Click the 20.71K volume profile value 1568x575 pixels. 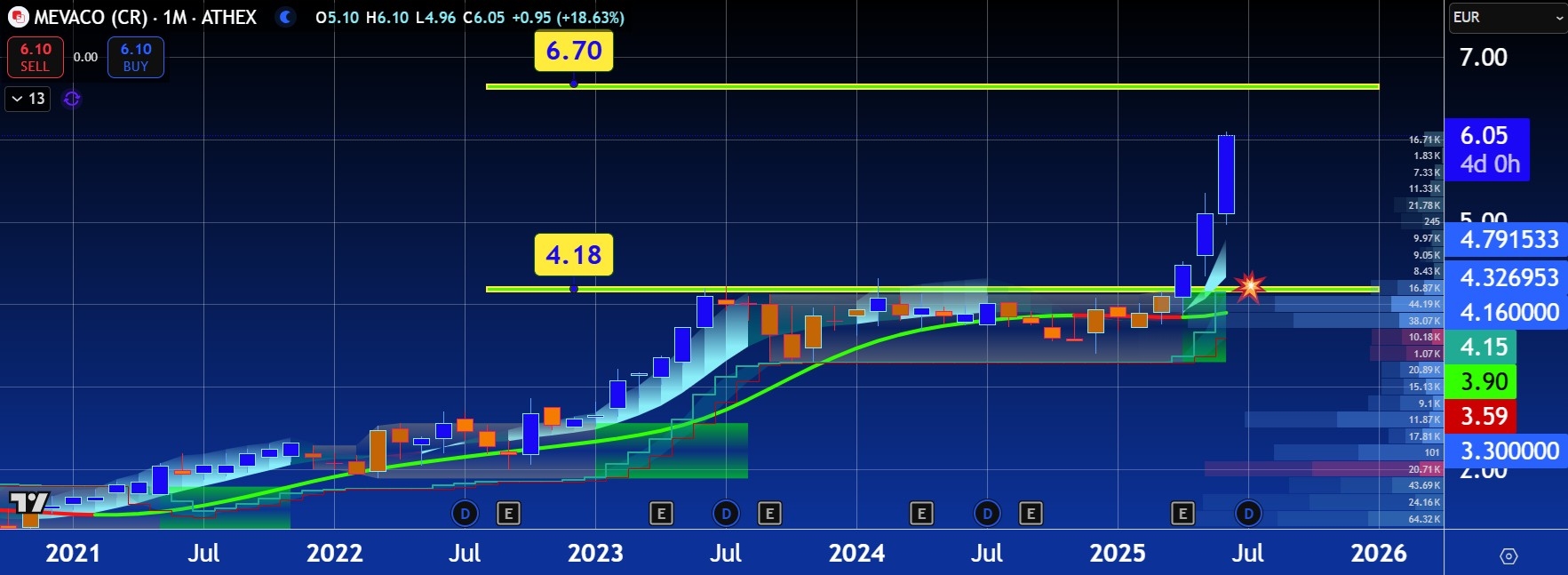point(1424,469)
